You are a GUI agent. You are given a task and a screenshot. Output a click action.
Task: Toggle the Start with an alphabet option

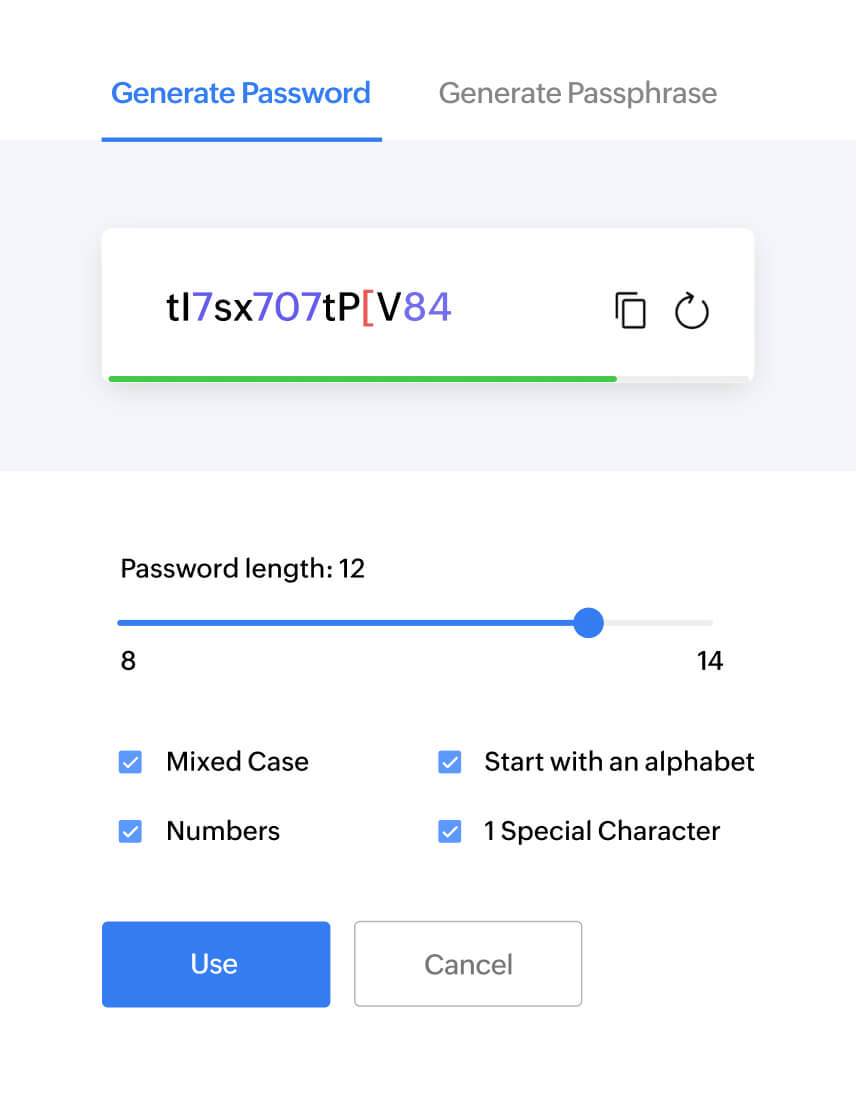click(450, 761)
